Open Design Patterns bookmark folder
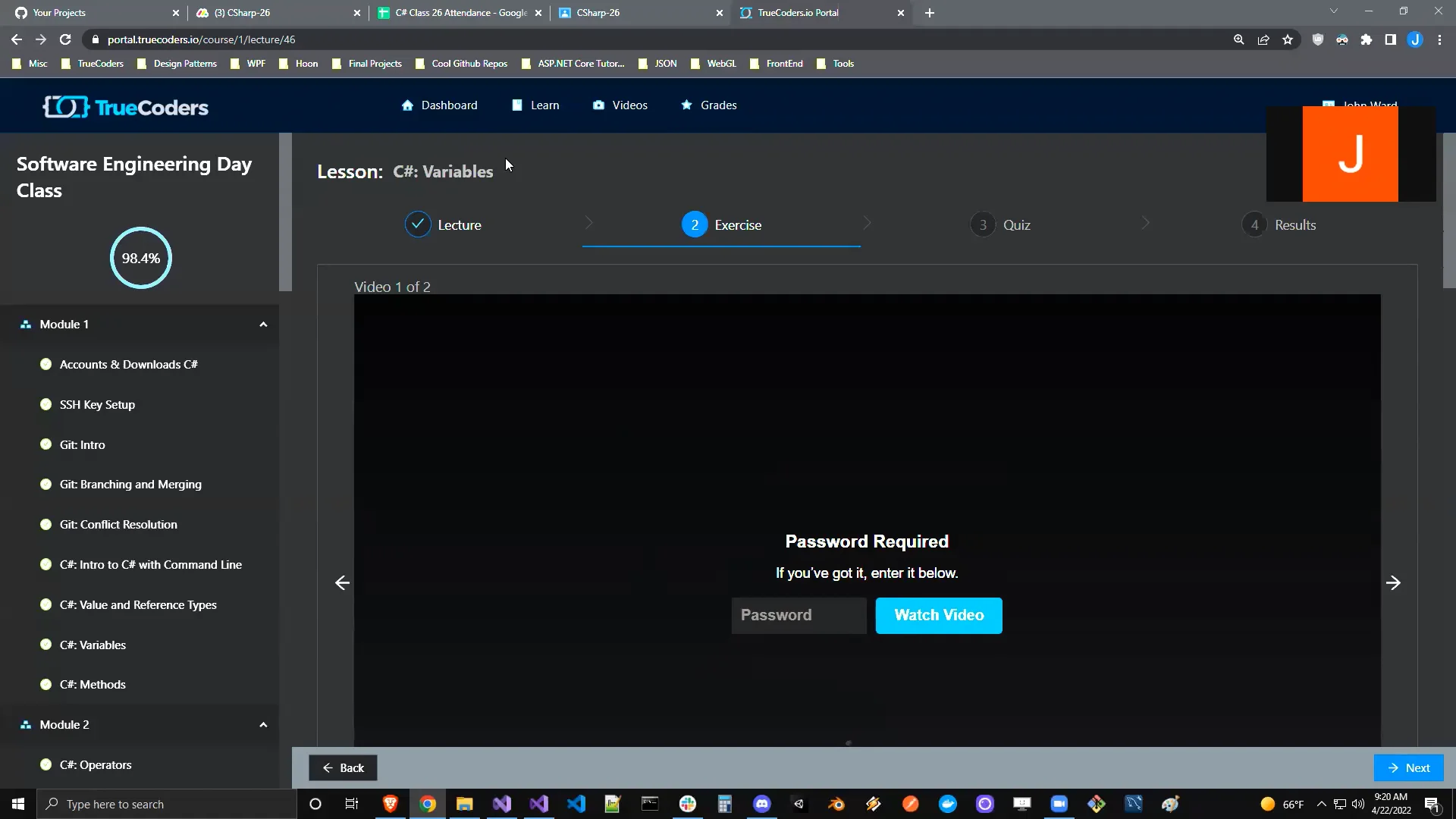Screen dimensions: 1456x819 click(x=177, y=64)
